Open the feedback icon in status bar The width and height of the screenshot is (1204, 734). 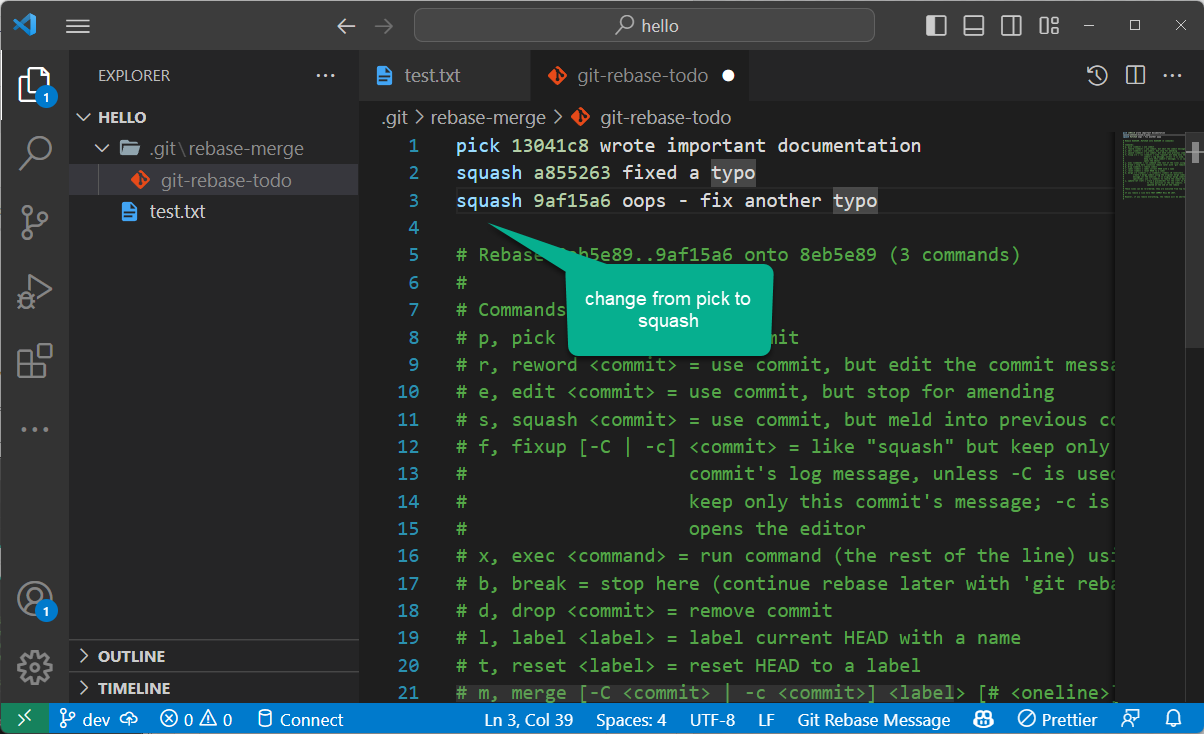[x=1131, y=719]
